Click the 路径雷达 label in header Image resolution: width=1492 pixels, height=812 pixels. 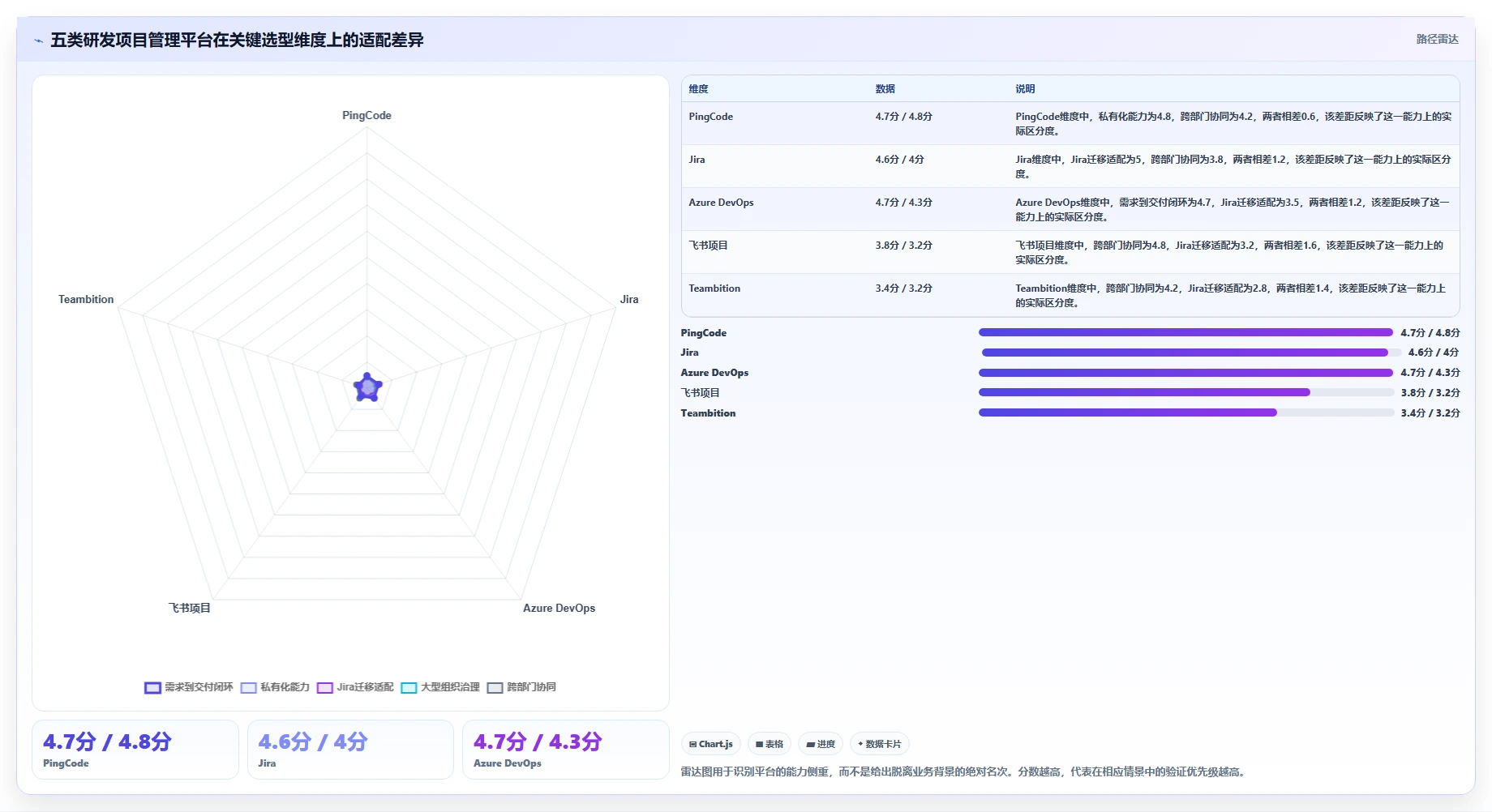coord(1437,39)
